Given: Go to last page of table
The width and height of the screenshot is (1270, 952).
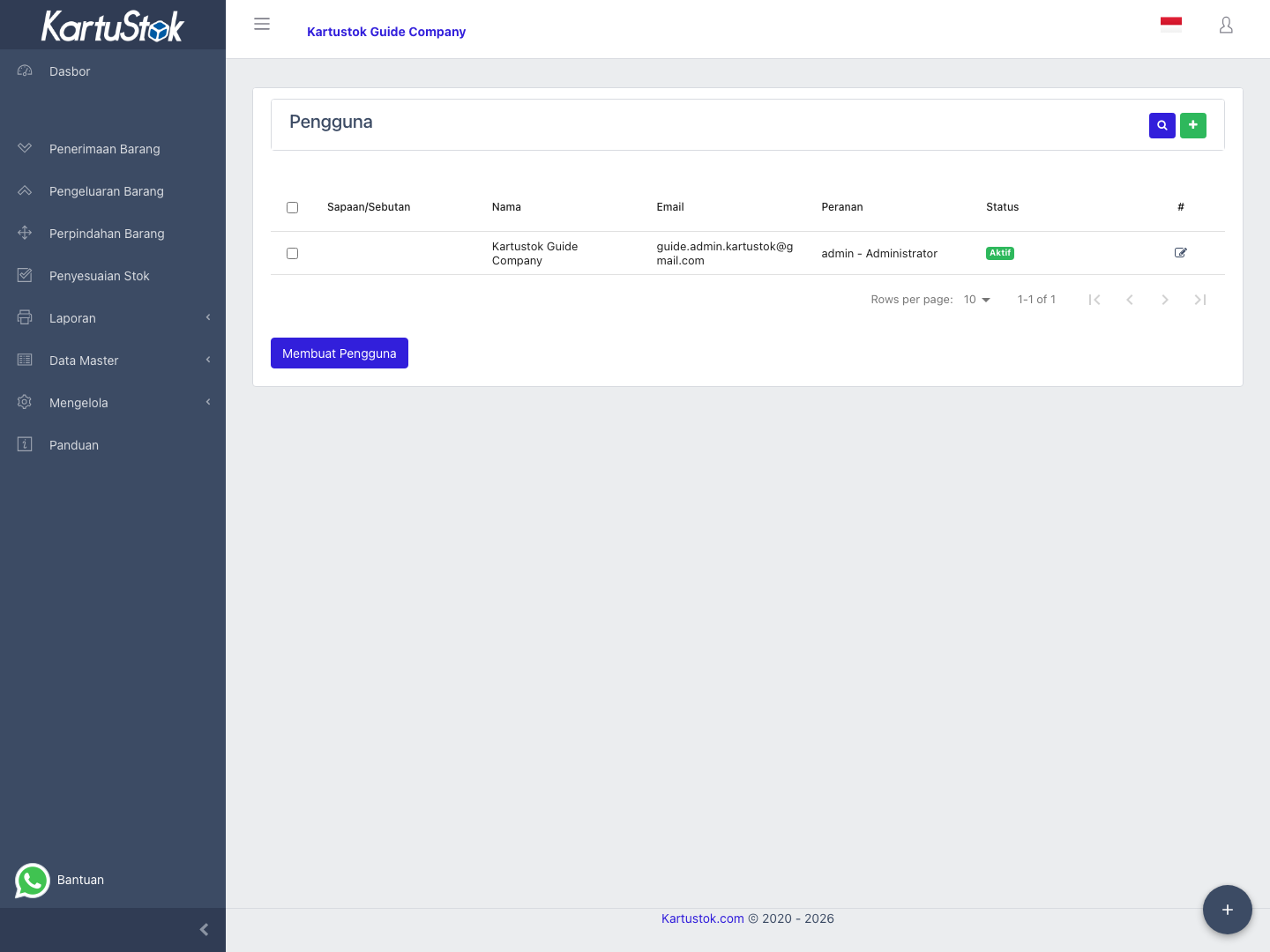Looking at the screenshot, I should point(1200,300).
